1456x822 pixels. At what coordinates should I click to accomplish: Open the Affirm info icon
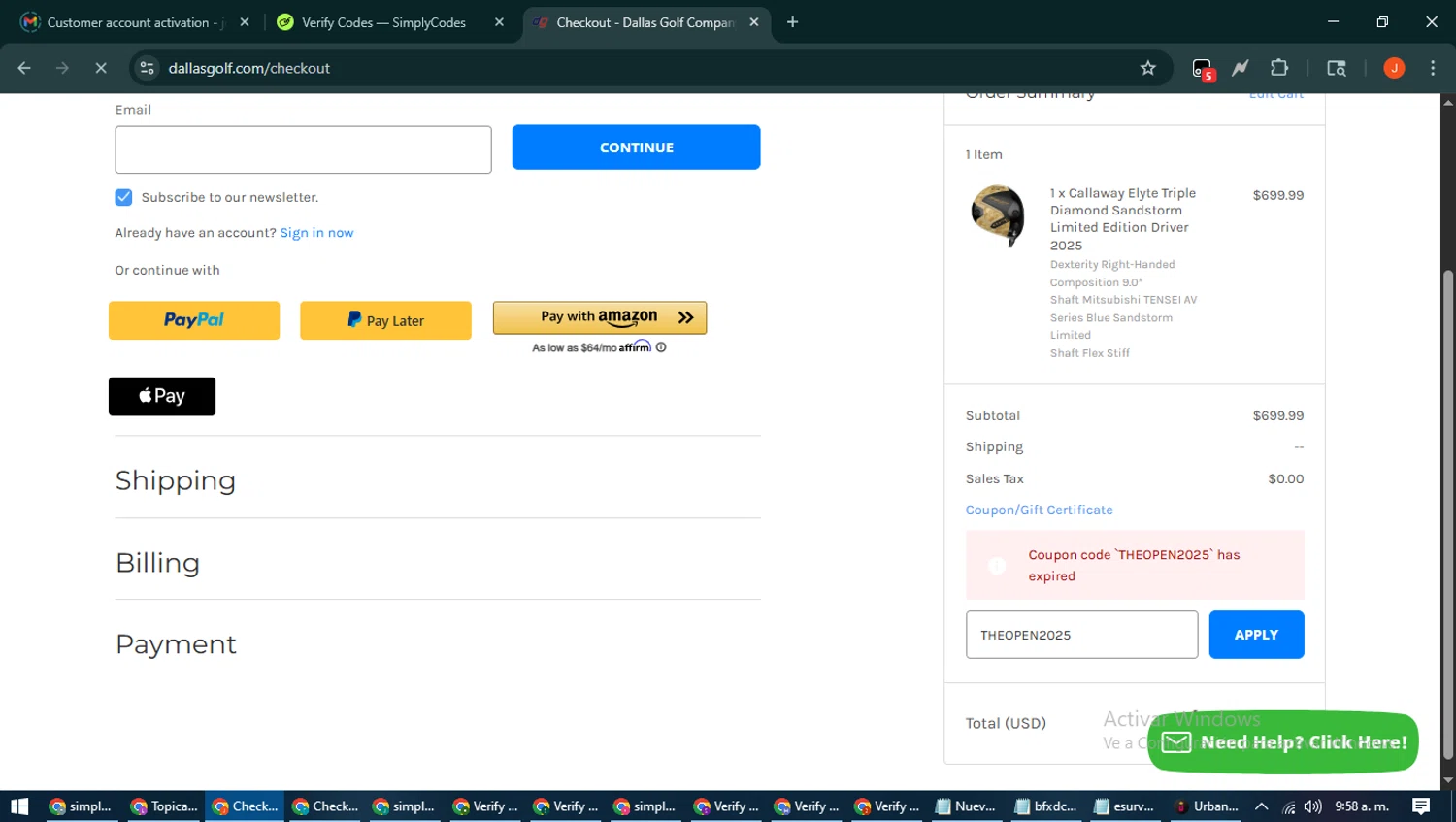[661, 347]
